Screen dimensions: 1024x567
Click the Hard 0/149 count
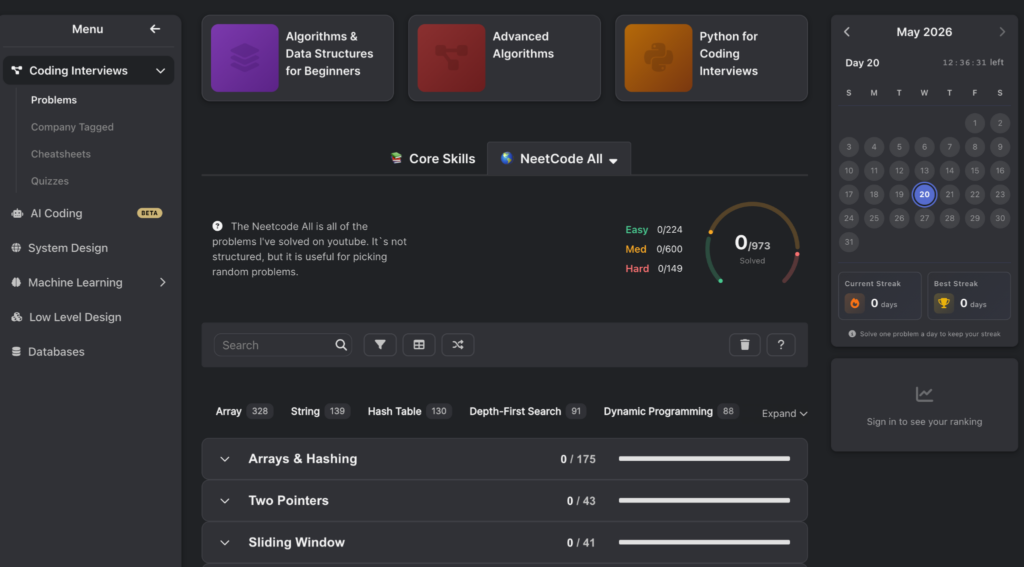654,269
